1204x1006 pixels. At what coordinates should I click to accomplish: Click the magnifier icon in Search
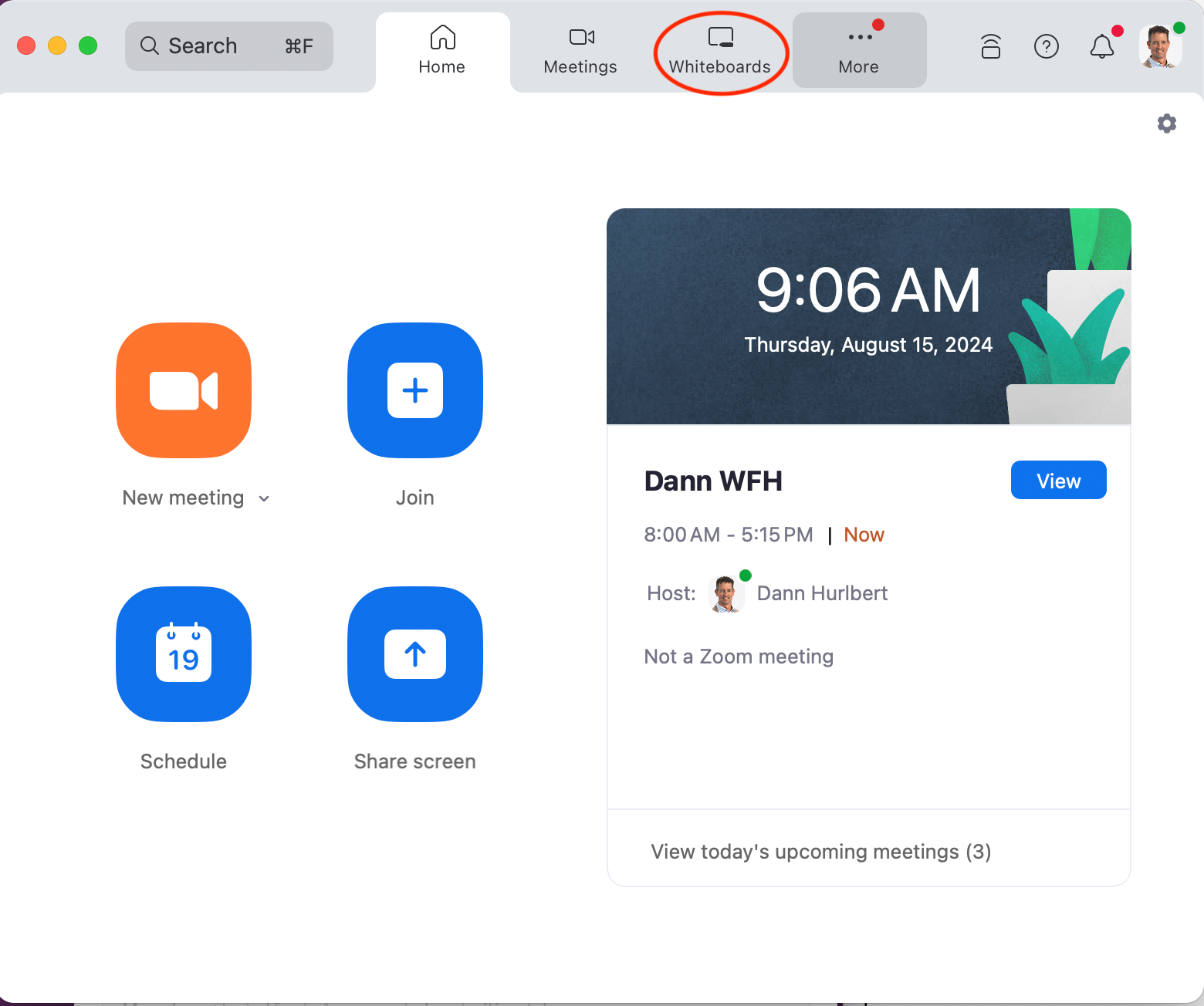[x=149, y=46]
